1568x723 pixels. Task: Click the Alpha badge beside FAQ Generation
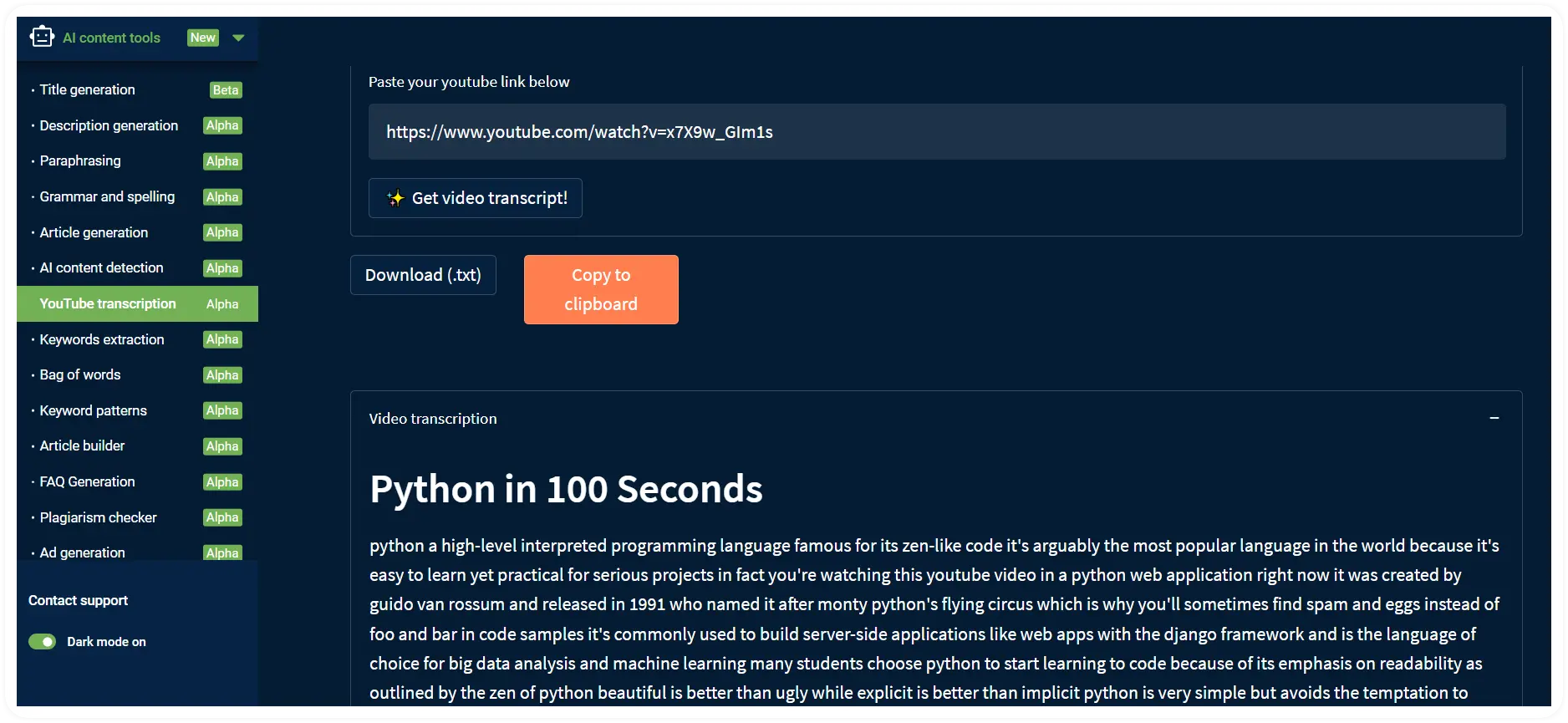tap(222, 482)
